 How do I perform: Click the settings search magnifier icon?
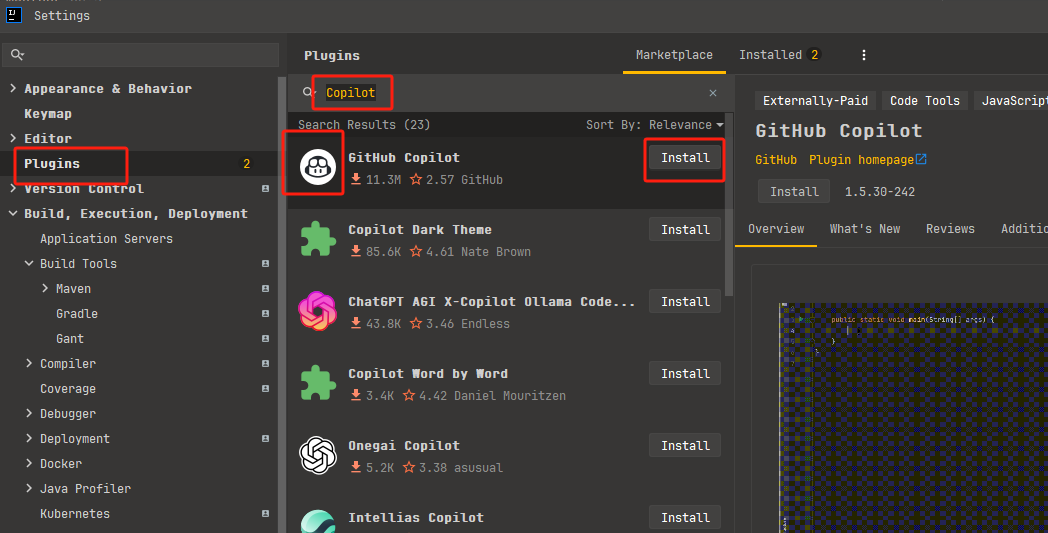click(x=17, y=55)
